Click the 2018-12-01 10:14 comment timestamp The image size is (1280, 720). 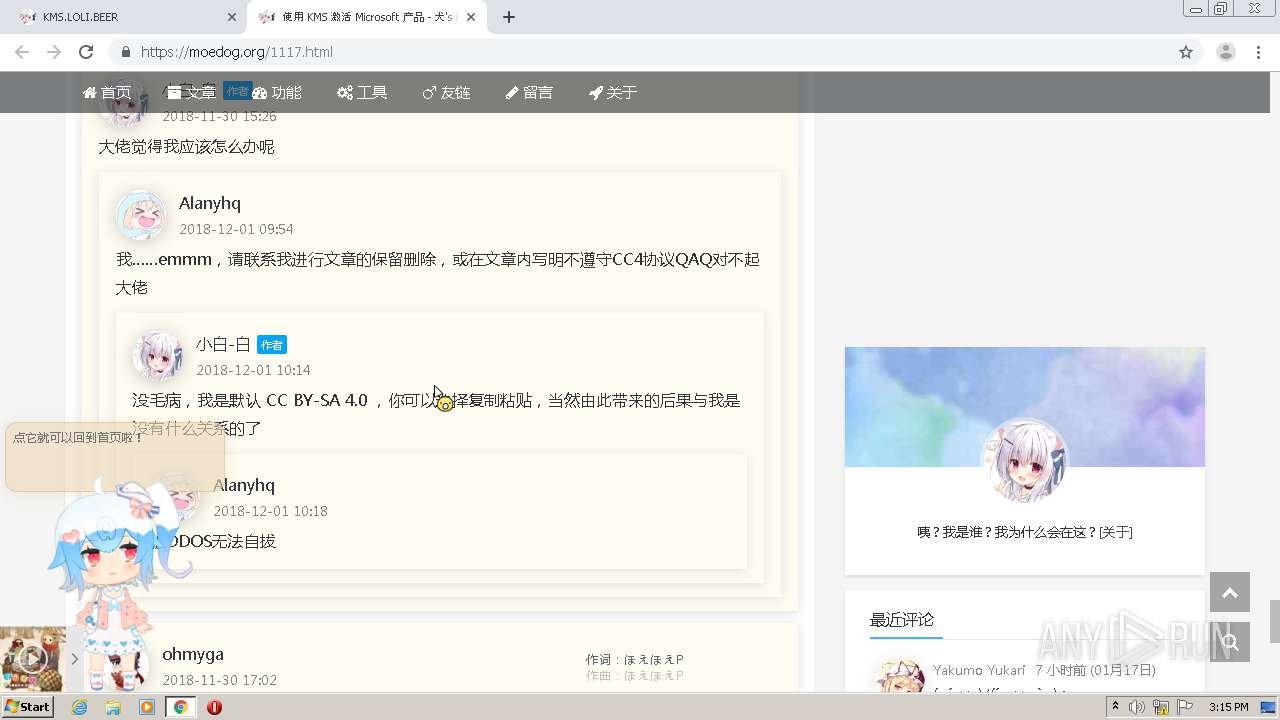(253, 370)
